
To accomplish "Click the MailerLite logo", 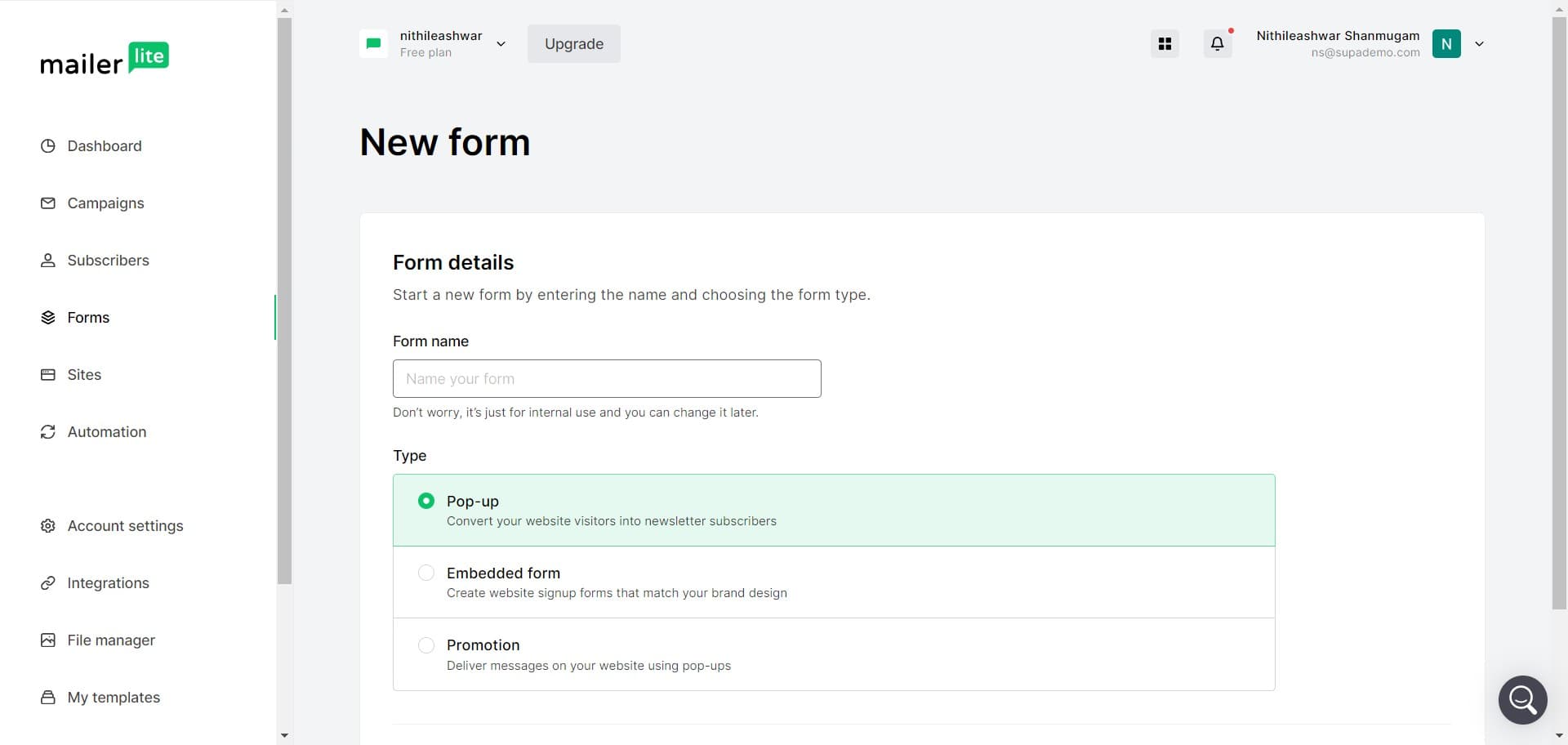I will pyautogui.click(x=105, y=57).
